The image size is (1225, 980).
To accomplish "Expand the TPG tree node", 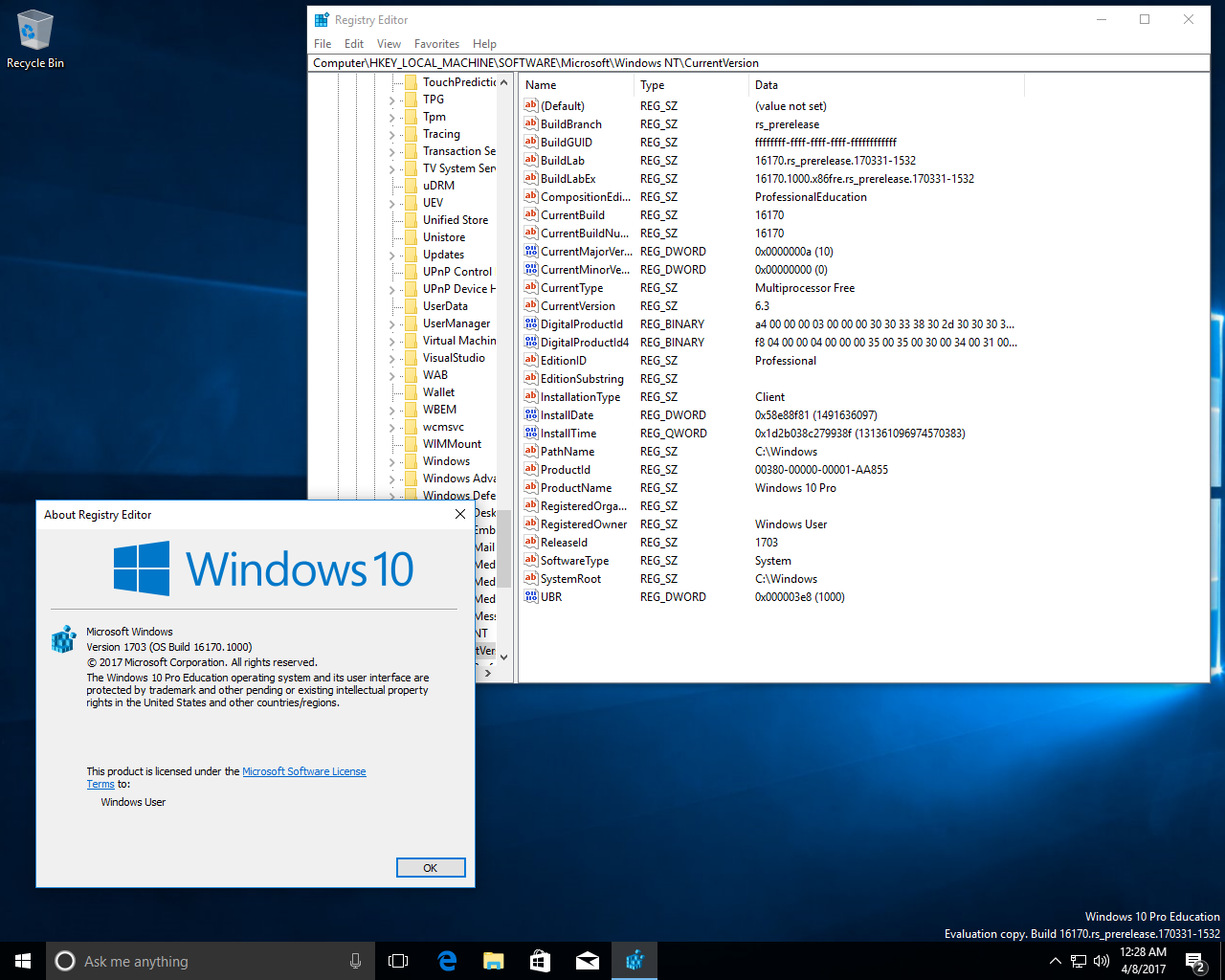I will coord(392,100).
